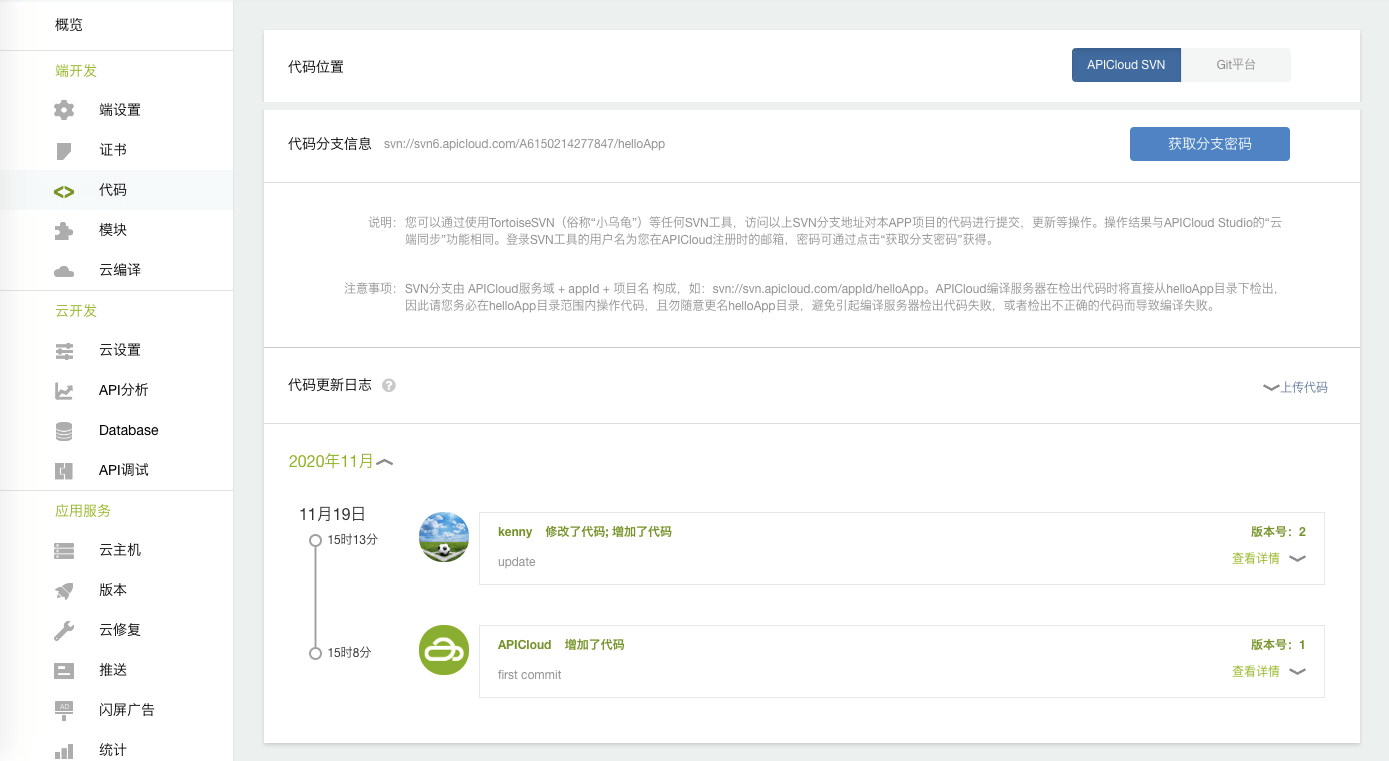Open the 概览 overview menu item
The image size is (1389, 761).
(69, 24)
